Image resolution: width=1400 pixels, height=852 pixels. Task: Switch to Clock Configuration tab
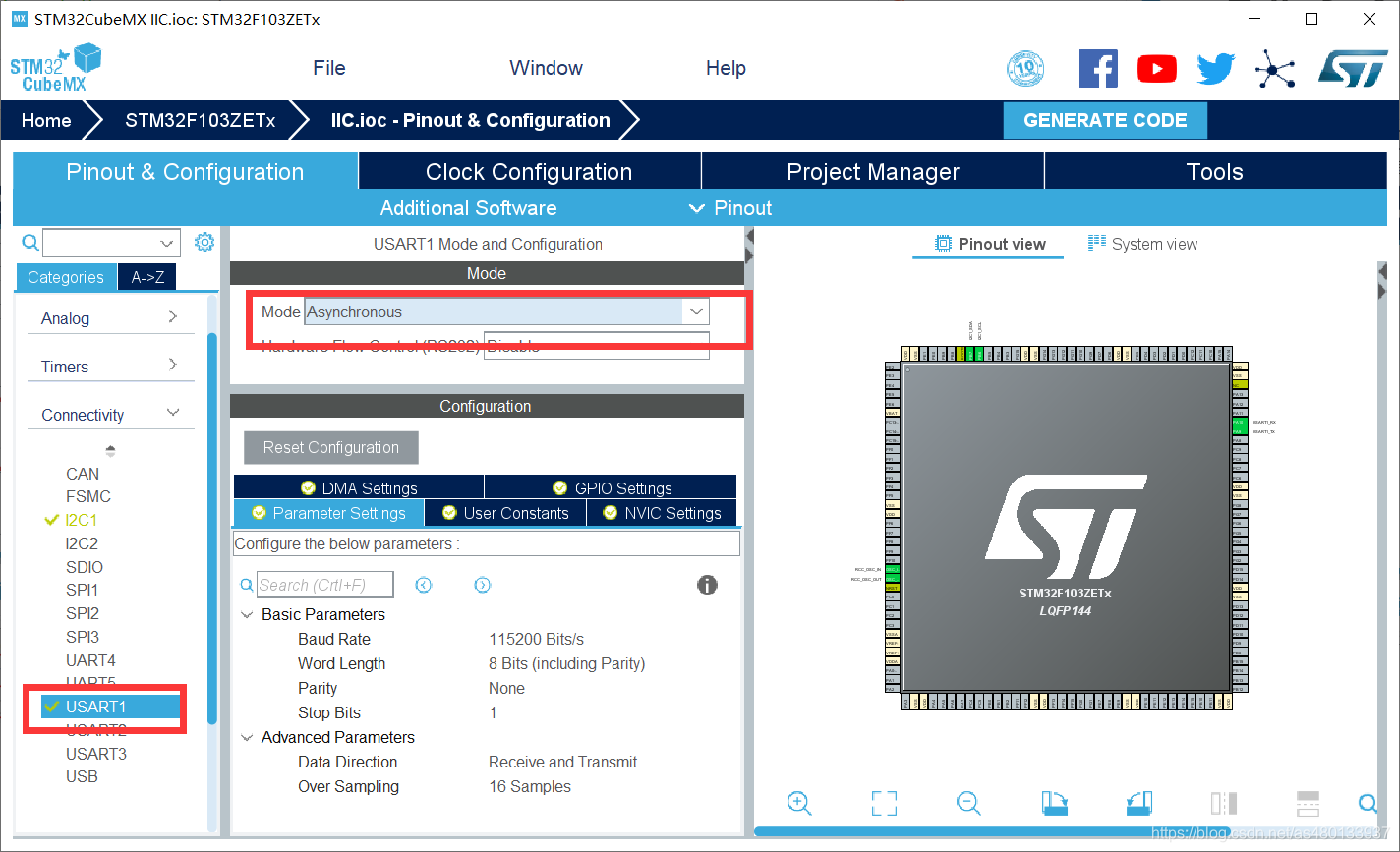[529, 171]
